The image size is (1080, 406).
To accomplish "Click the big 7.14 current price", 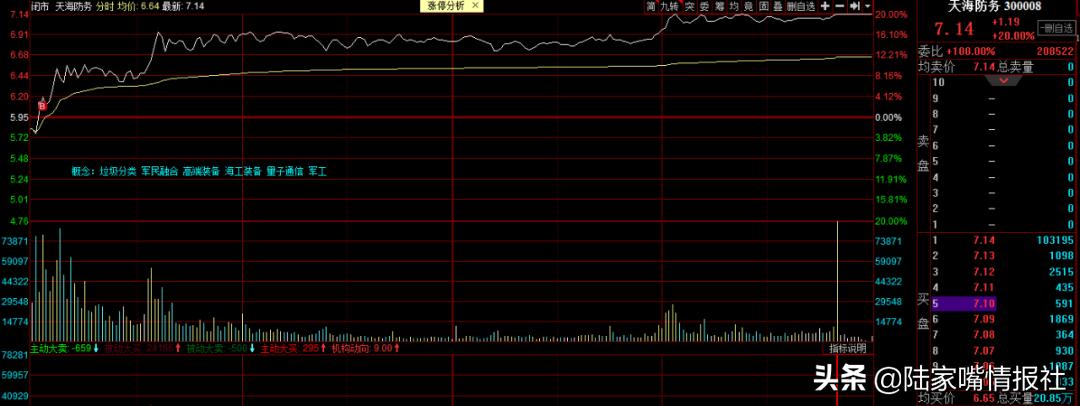I will 953,29.
